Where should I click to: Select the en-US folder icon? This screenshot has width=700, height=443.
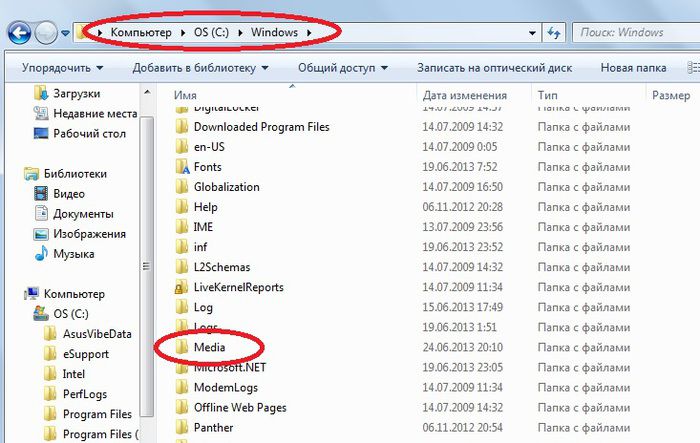pyautogui.click(x=182, y=147)
